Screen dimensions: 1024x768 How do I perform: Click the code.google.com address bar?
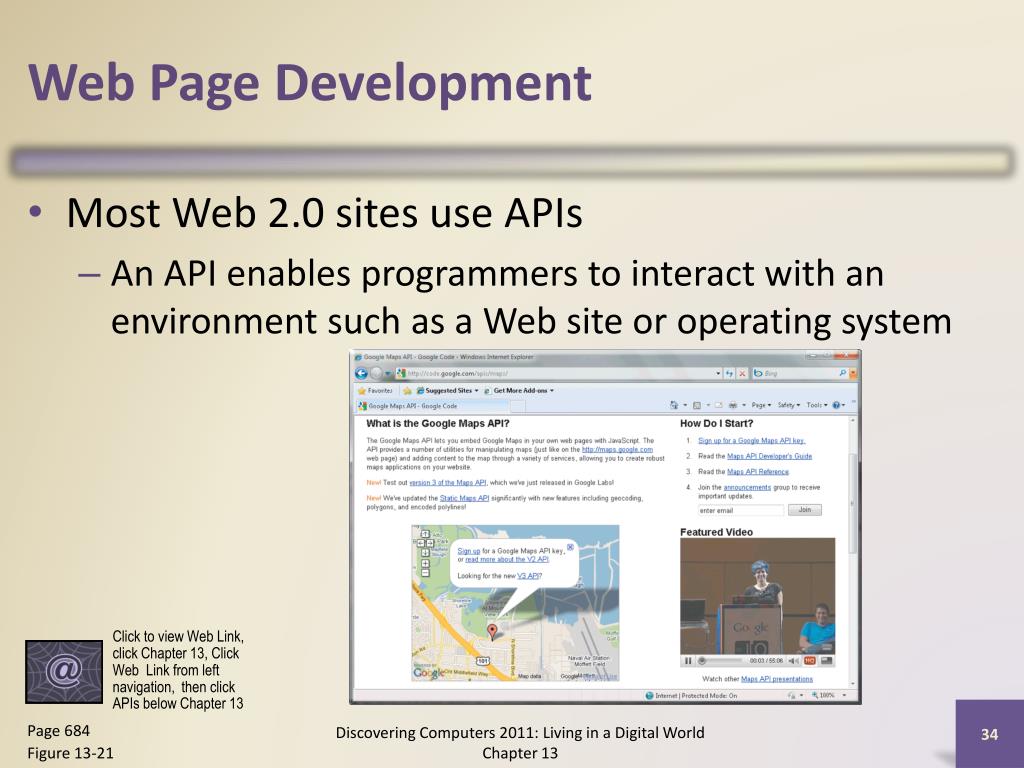(x=558, y=374)
